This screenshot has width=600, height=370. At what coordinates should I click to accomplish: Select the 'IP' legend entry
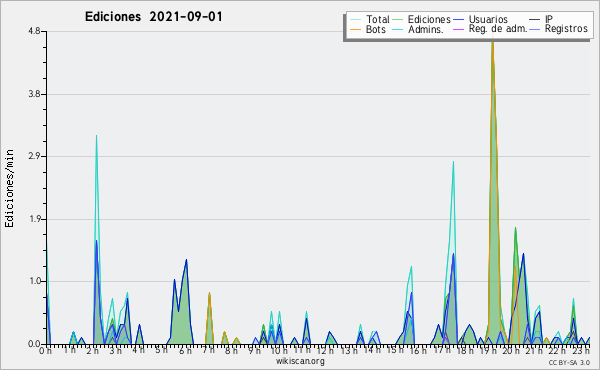549,19
